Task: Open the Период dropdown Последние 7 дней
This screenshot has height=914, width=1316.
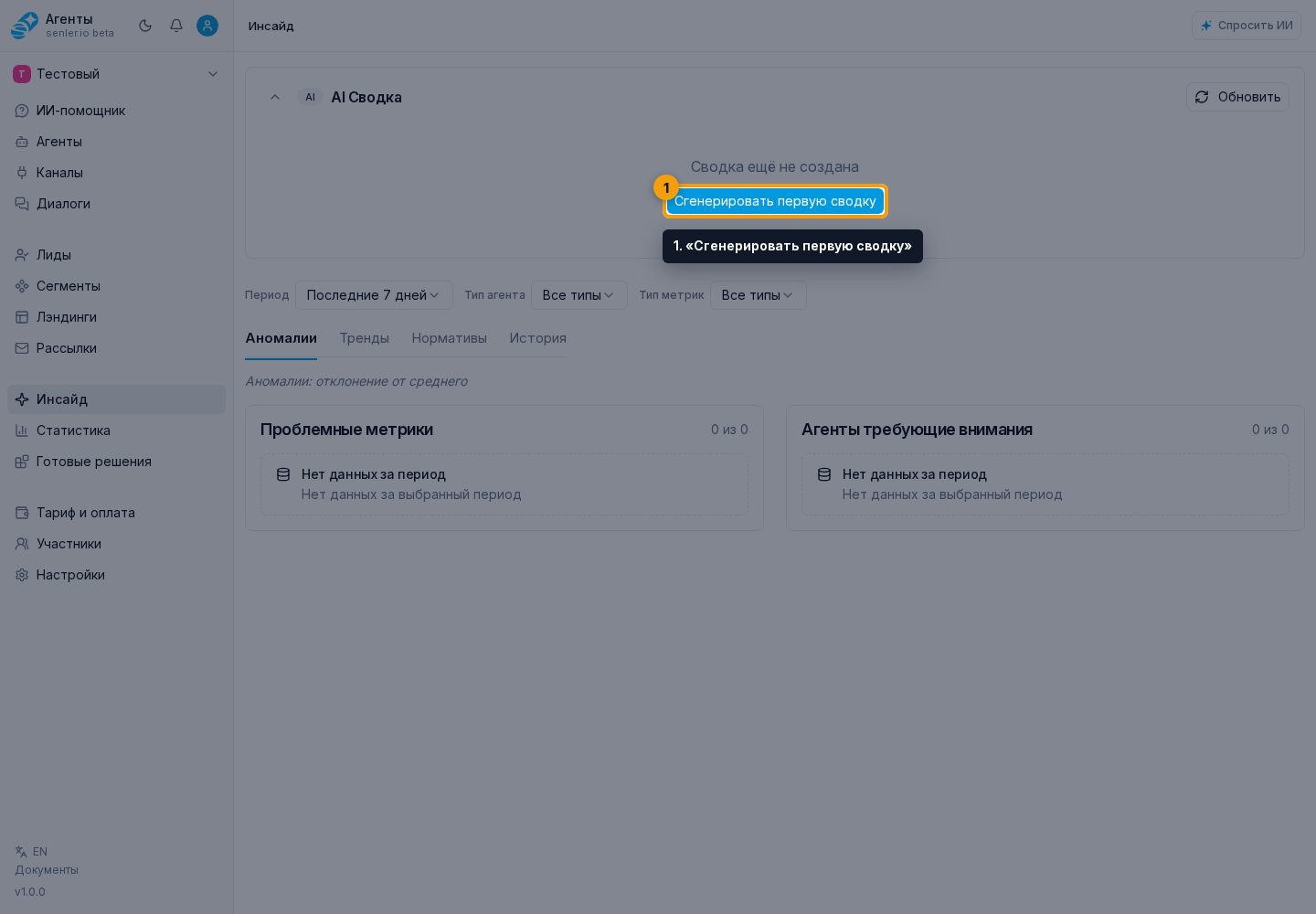Action: tap(374, 295)
